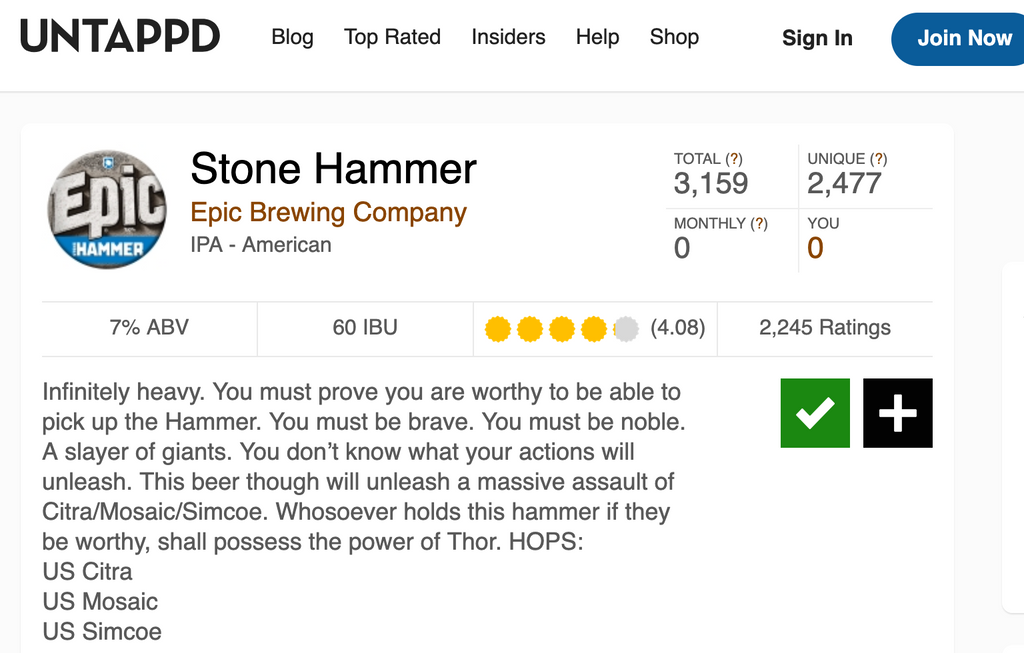Go to the Top Rated page
Image resolution: width=1024 pixels, height=653 pixels.
[x=392, y=37]
